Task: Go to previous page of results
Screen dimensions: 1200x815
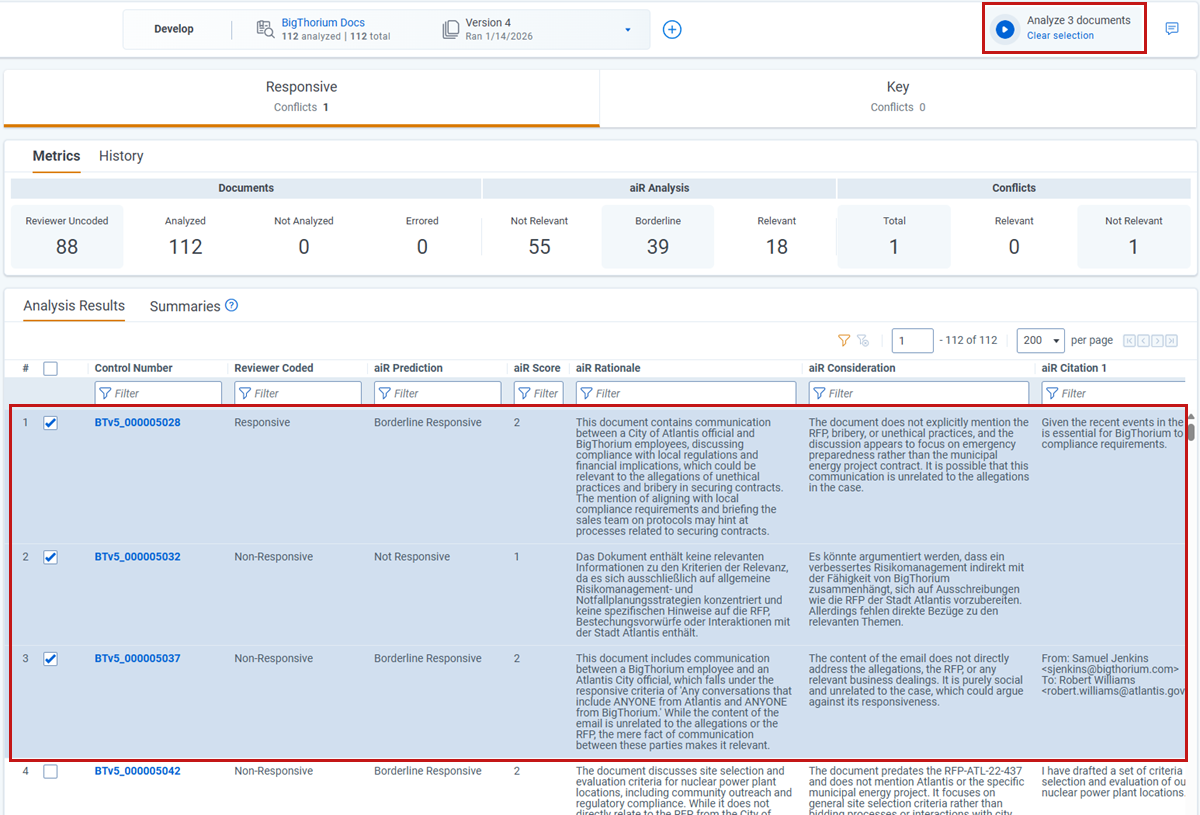Action: point(1144,340)
